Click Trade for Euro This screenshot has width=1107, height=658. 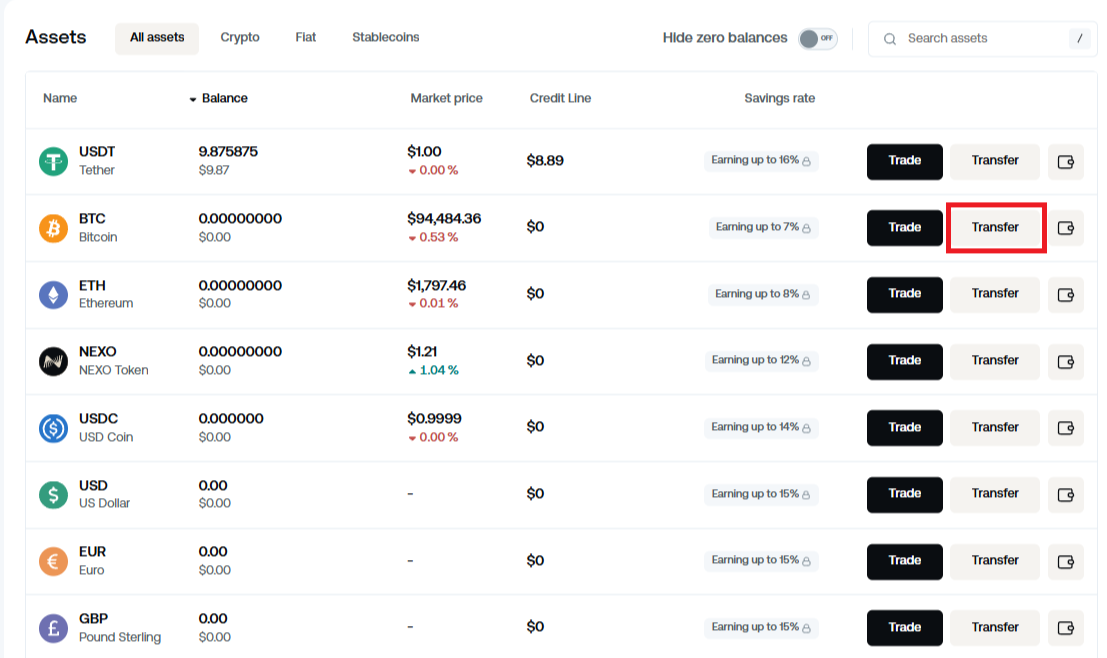(x=904, y=561)
